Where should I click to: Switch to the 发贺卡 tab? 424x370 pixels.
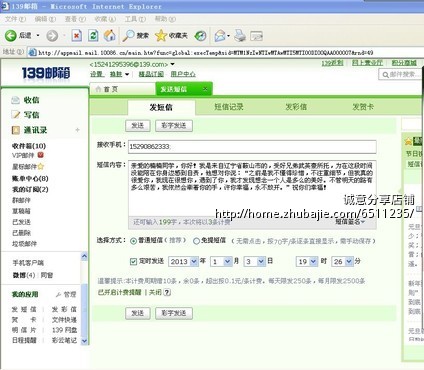pos(363,107)
